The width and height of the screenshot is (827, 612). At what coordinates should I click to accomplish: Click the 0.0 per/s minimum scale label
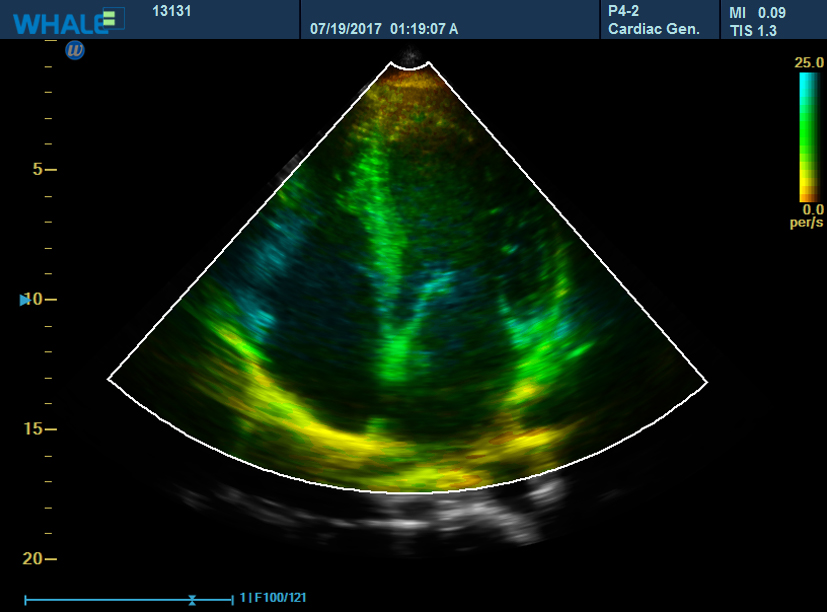pyautogui.click(x=807, y=215)
